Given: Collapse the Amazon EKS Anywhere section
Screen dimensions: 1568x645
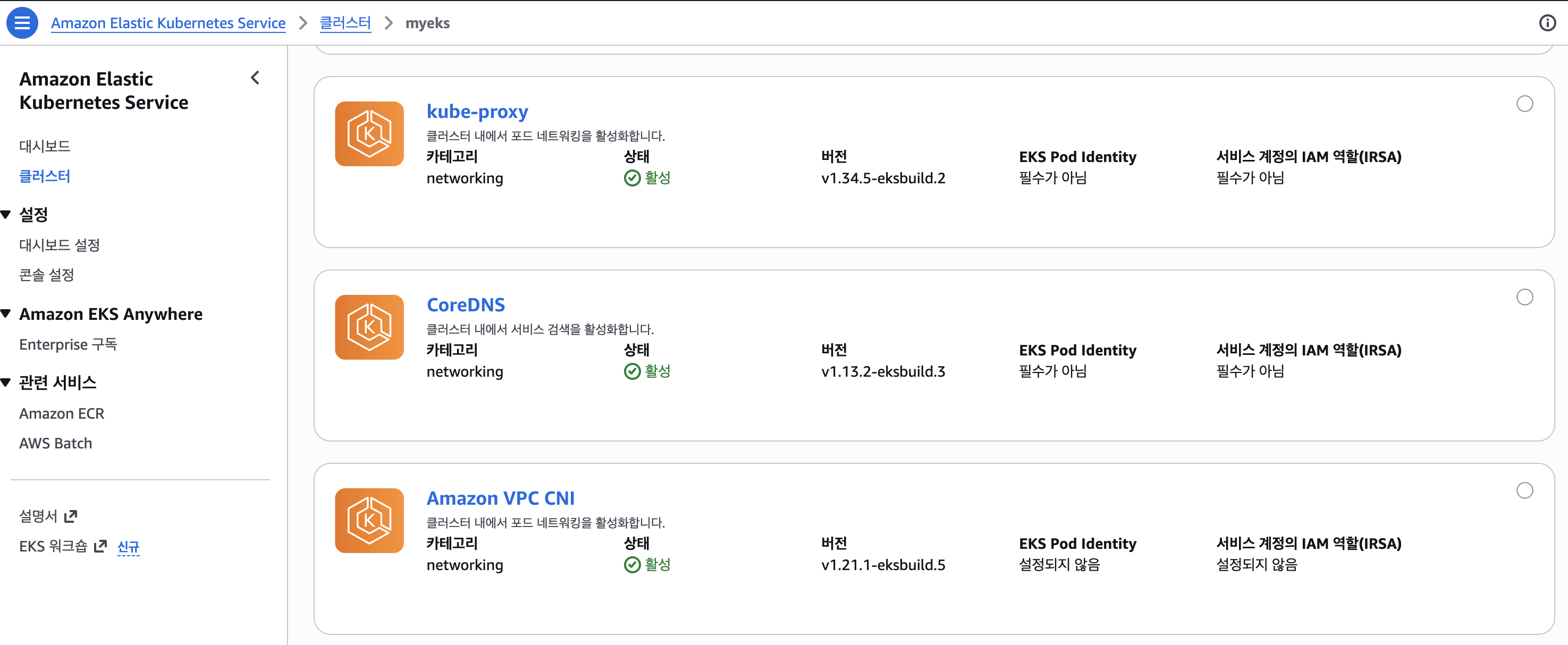Looking at the screenshot, I should click(6, 314).
